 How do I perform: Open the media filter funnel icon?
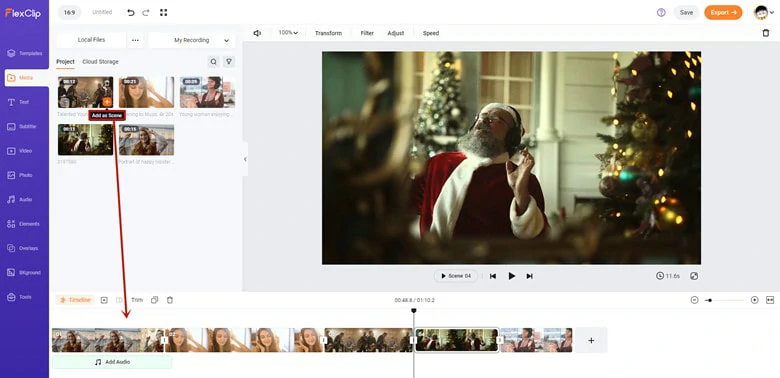pyautogui.click(x=229, y=62)
